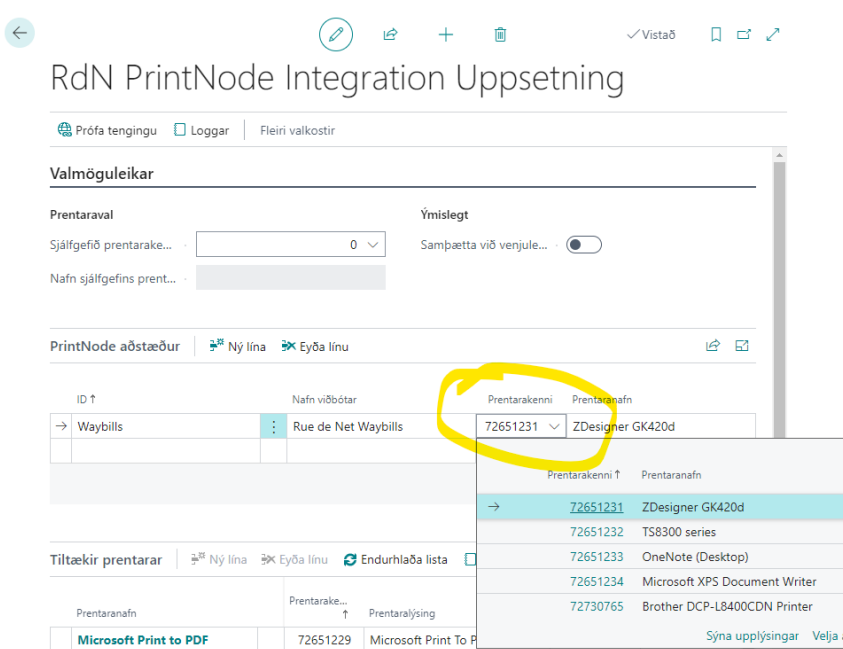Click the three-dot menu on Waybills row
The width and height of the screenshot is (843, 649).
pyautogui.click(x=273, y=426)
